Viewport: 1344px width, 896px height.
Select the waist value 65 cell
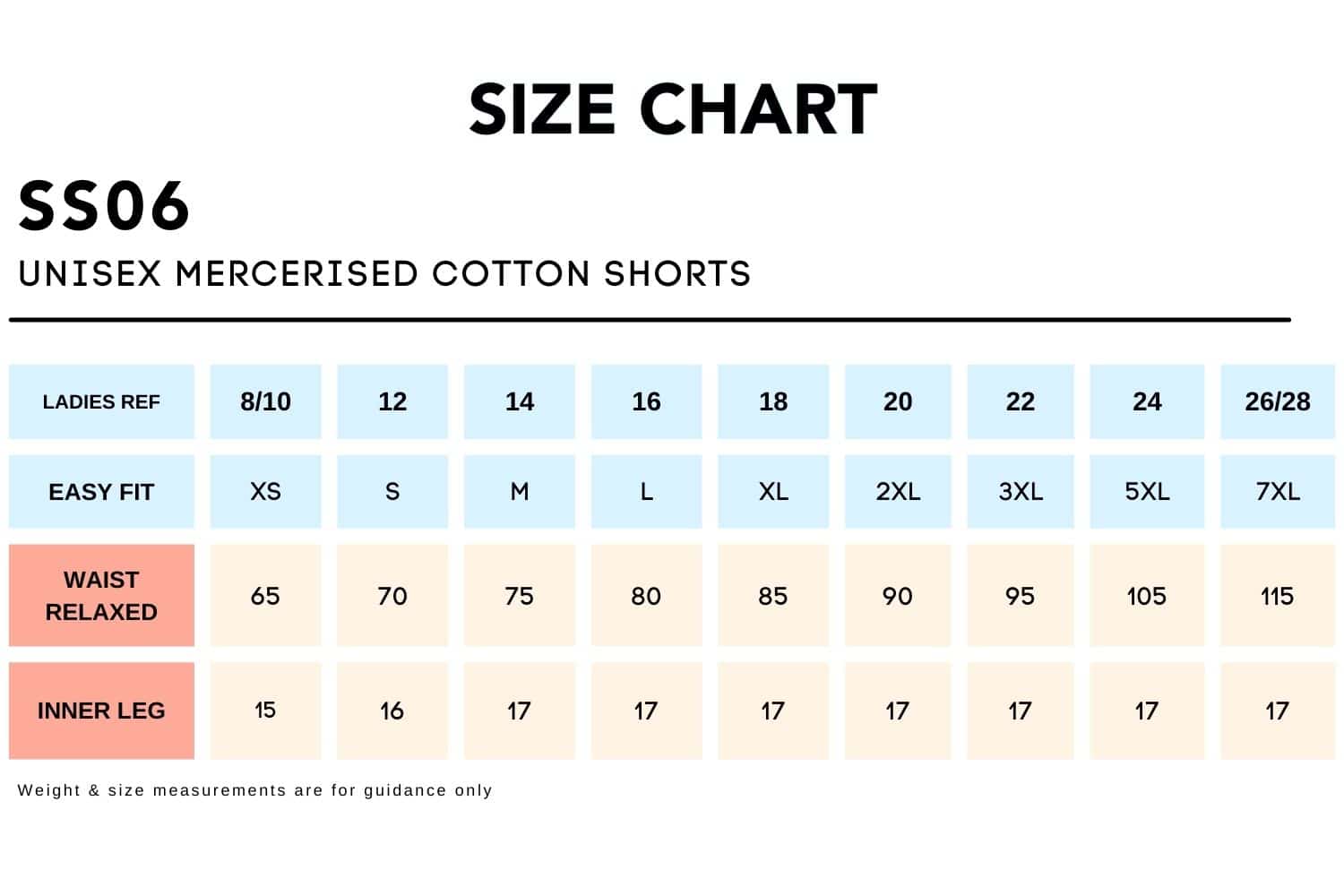pyautogui.click(x=265, y=596)
